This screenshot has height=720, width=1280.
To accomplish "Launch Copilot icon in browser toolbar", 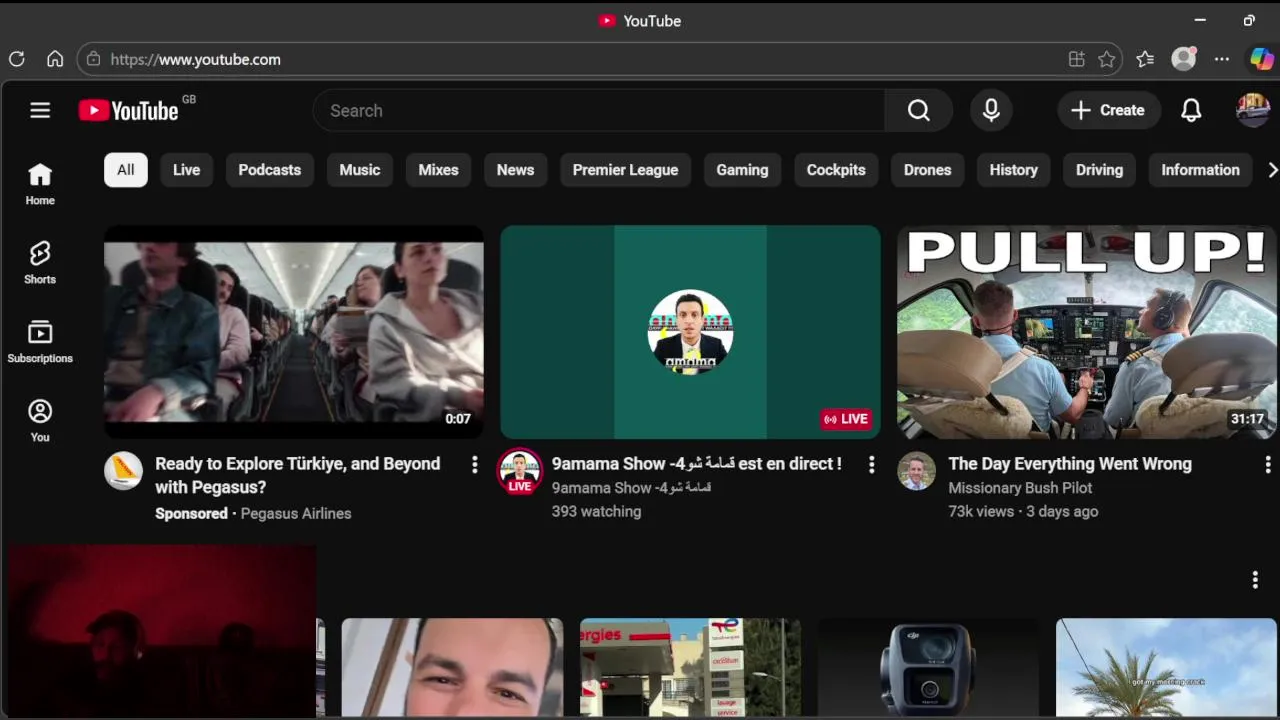I will (x=1262, y=59).
